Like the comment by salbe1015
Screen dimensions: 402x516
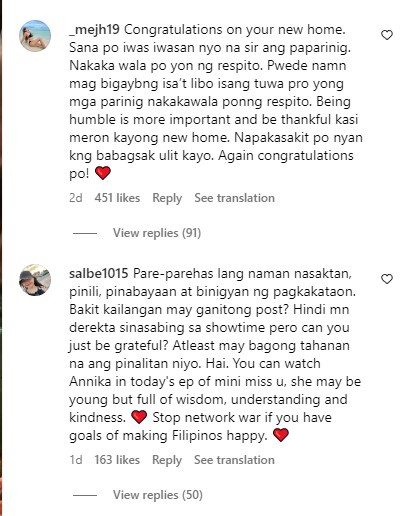click(387, 279)
